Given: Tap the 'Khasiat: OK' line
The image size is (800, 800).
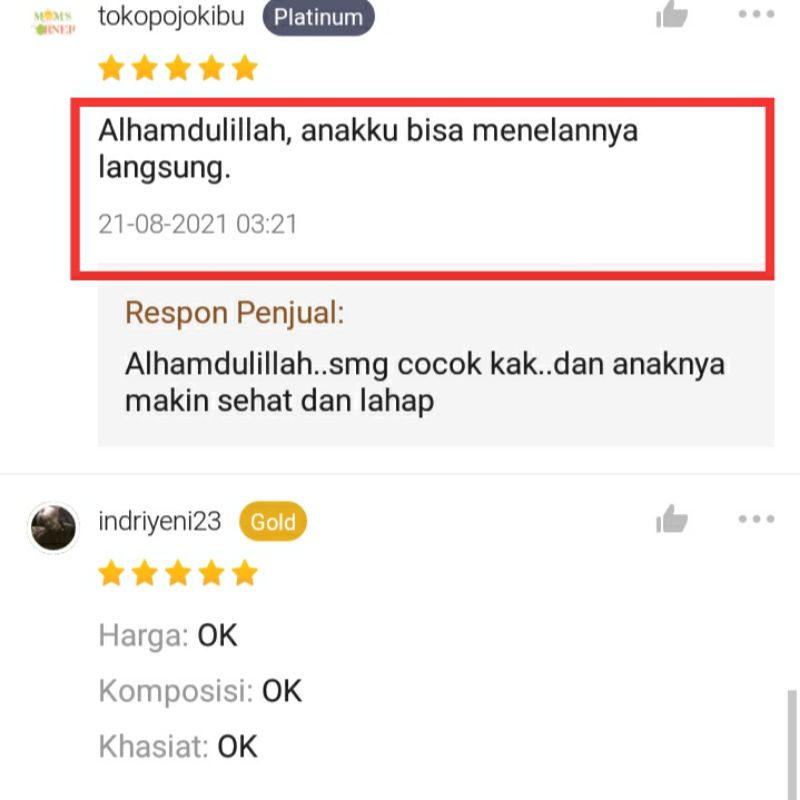Looking at the screenshot, I should pyautogui.click(x=178, y=746).
